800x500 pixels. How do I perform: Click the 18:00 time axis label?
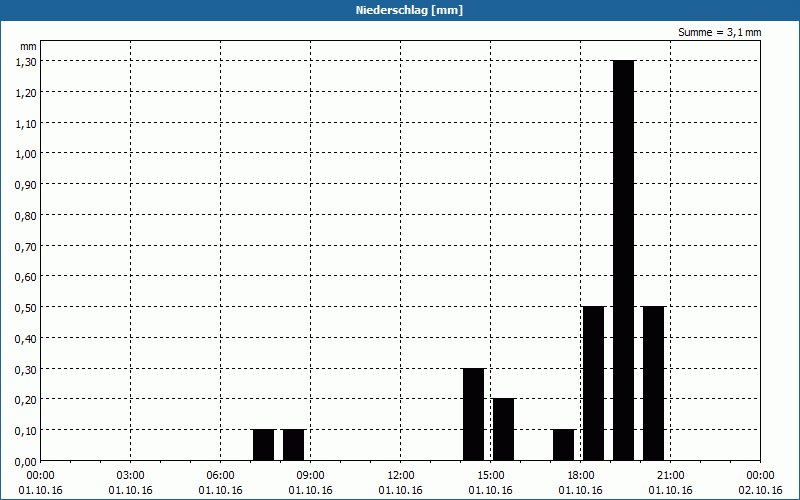pyautogui.click(x=581, y=476)
